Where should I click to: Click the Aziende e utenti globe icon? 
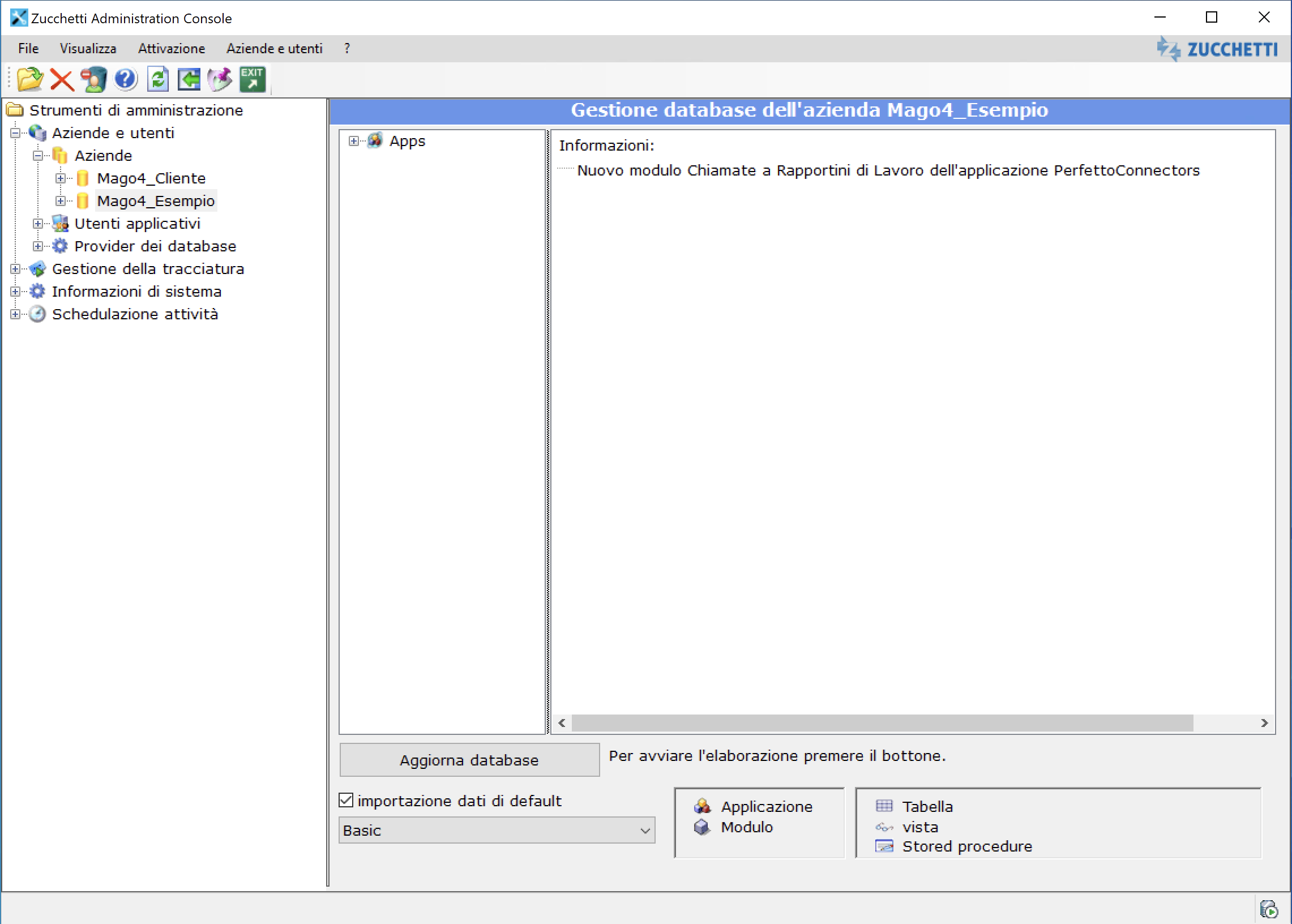click(37, 132)
